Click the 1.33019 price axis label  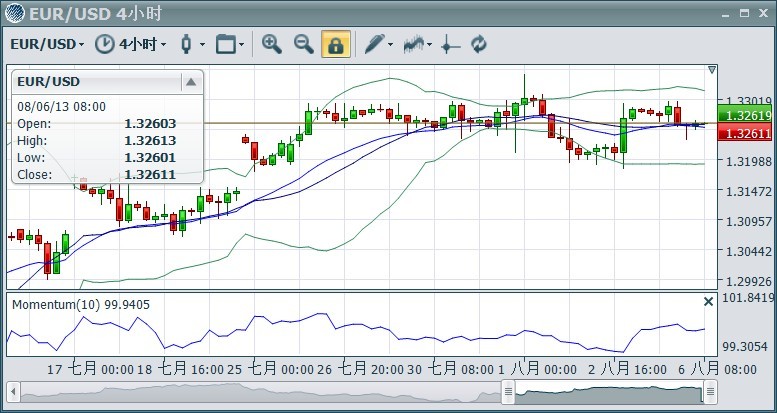coord(749,102)
